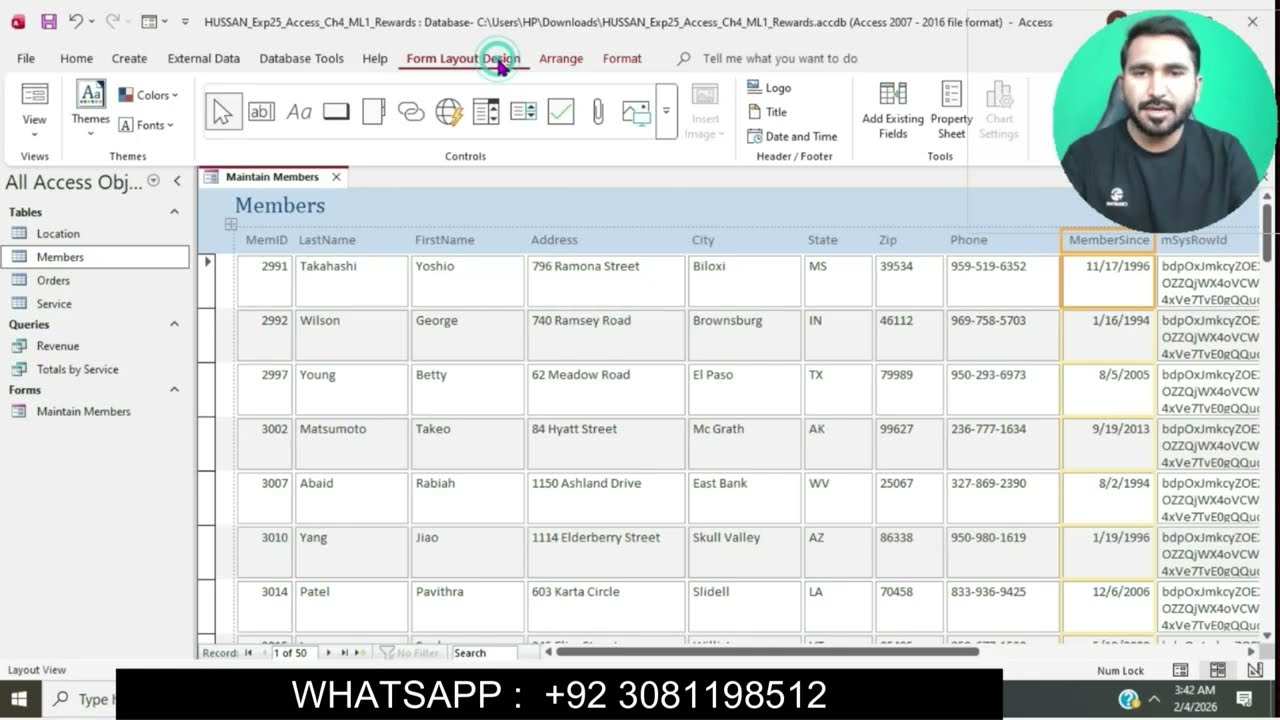The image size is (1280, 720).
Task: Switch to the Home tab
Action: click(76, 58)
